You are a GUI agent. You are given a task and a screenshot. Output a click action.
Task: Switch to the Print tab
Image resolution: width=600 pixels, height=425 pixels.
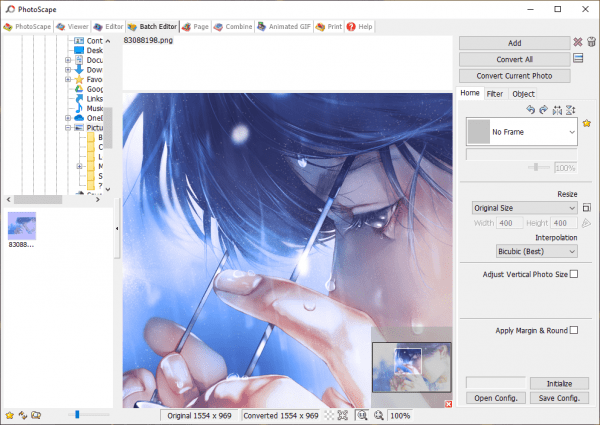pos(329,26)
